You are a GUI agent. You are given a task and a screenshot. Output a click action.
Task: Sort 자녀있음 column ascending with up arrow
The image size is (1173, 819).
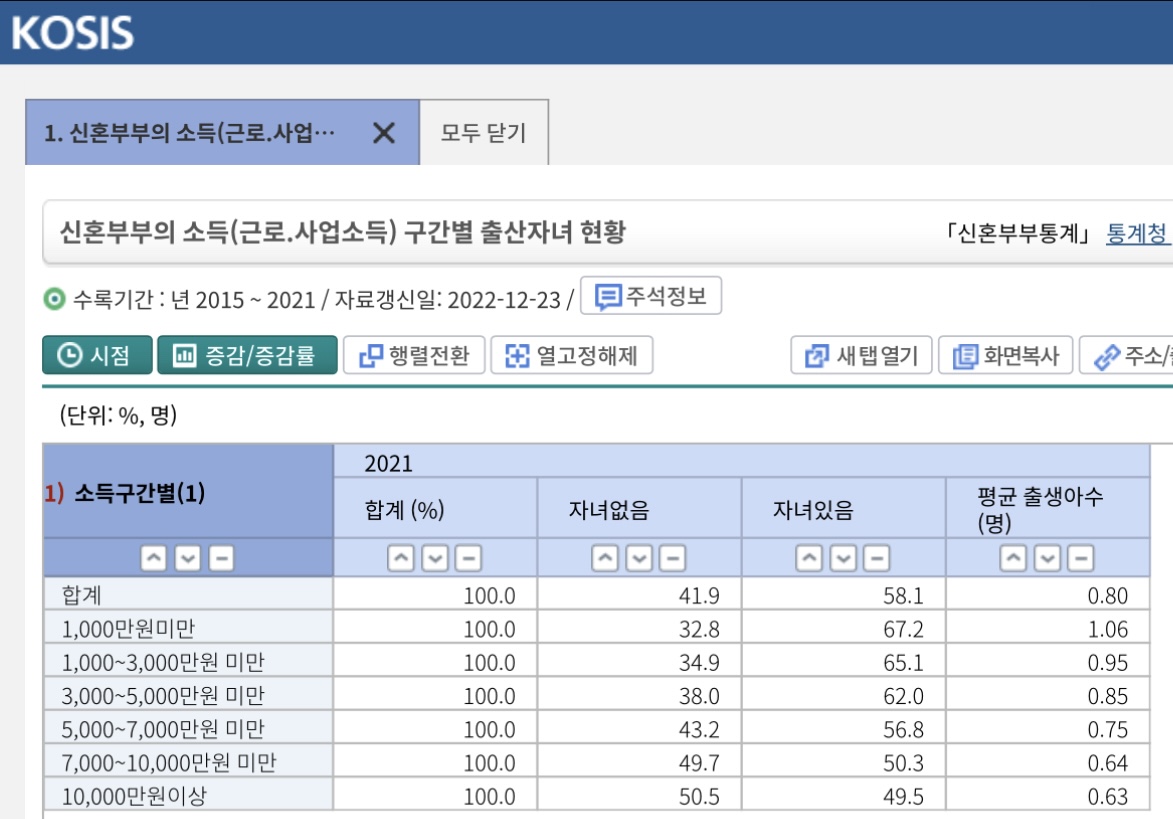coord(809,558)
